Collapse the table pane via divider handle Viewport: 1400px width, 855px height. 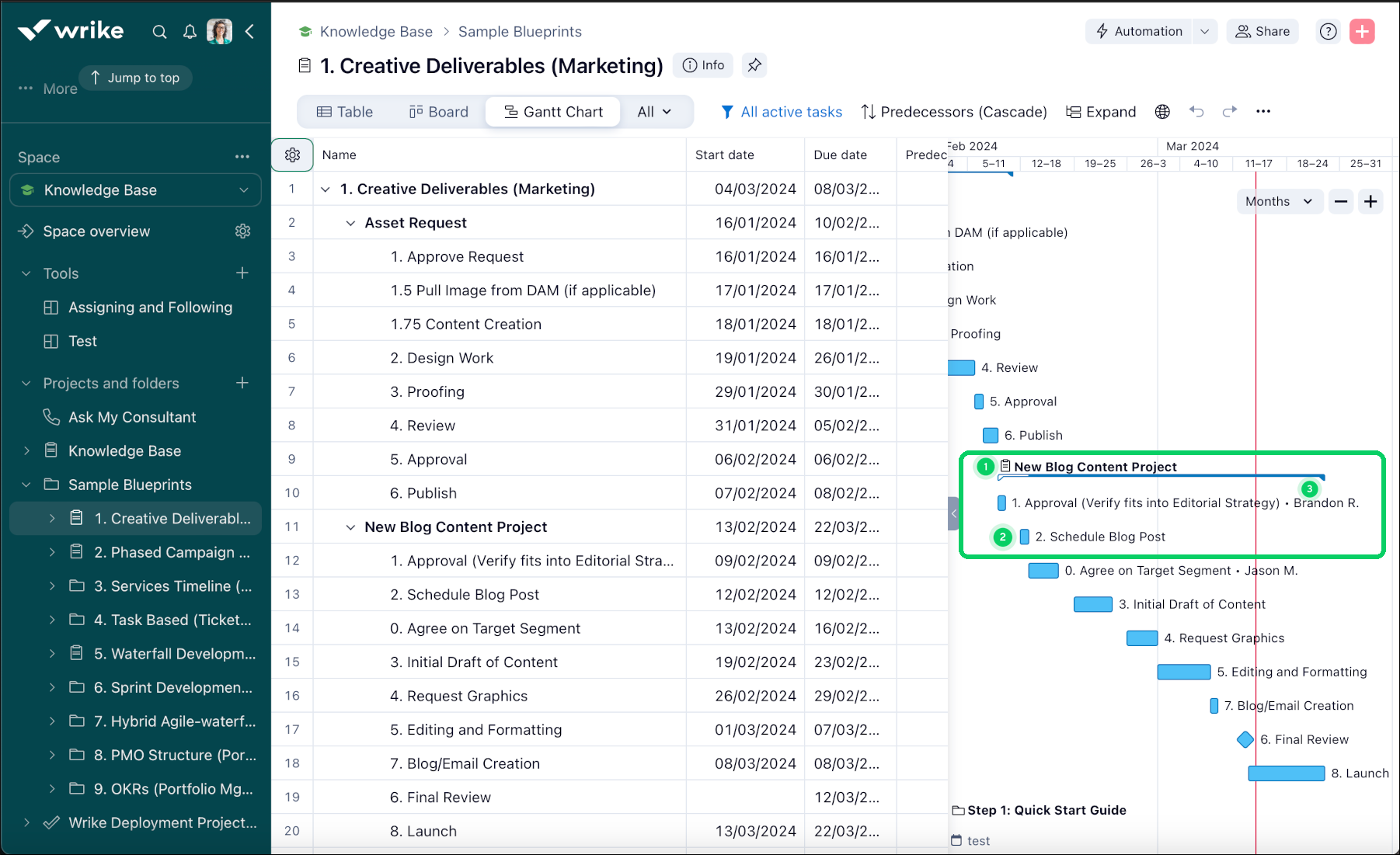953,513
